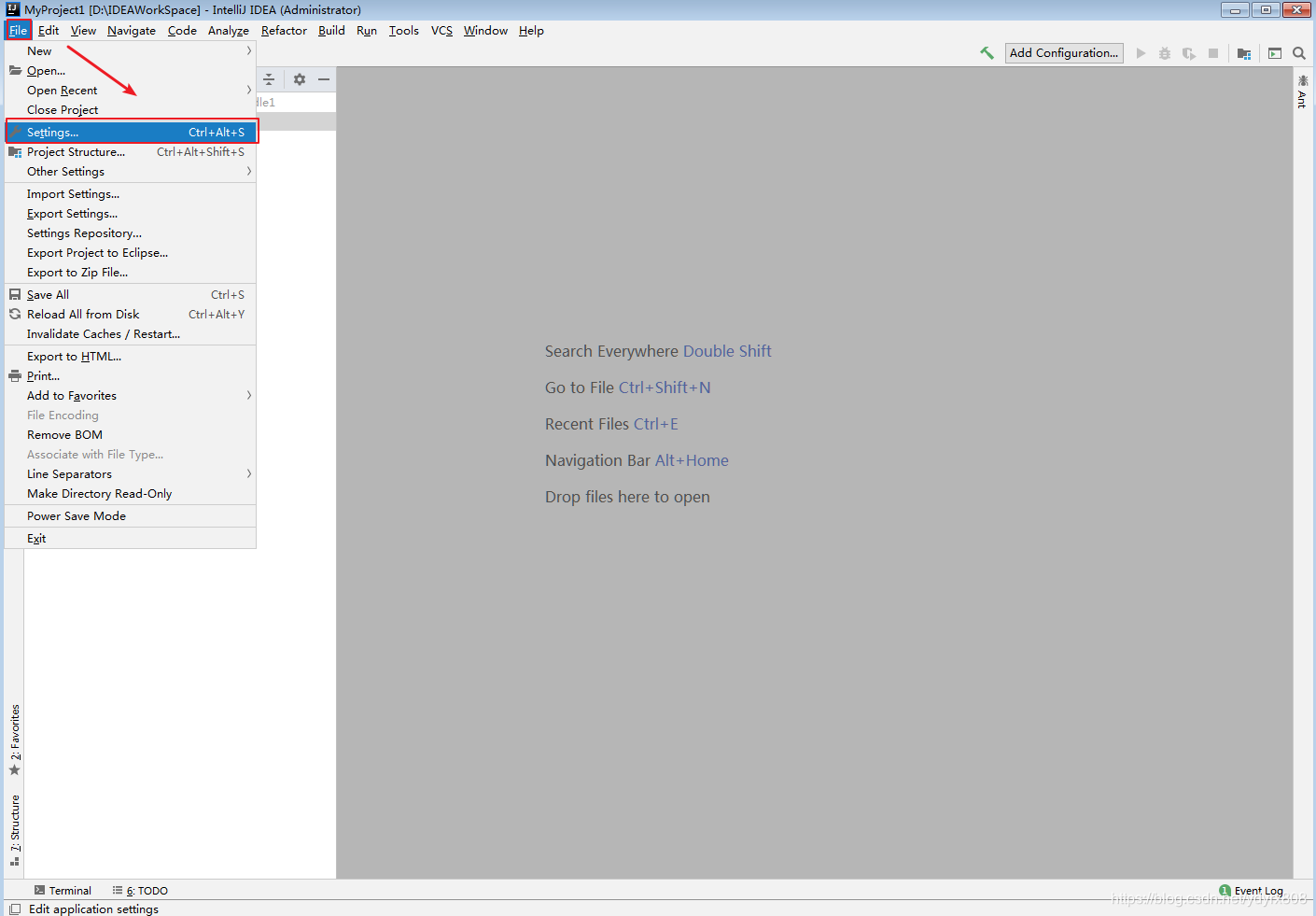1316x916 pixels.
Task: Open the 2: Favorites side tab
Action: coord(14,740)
